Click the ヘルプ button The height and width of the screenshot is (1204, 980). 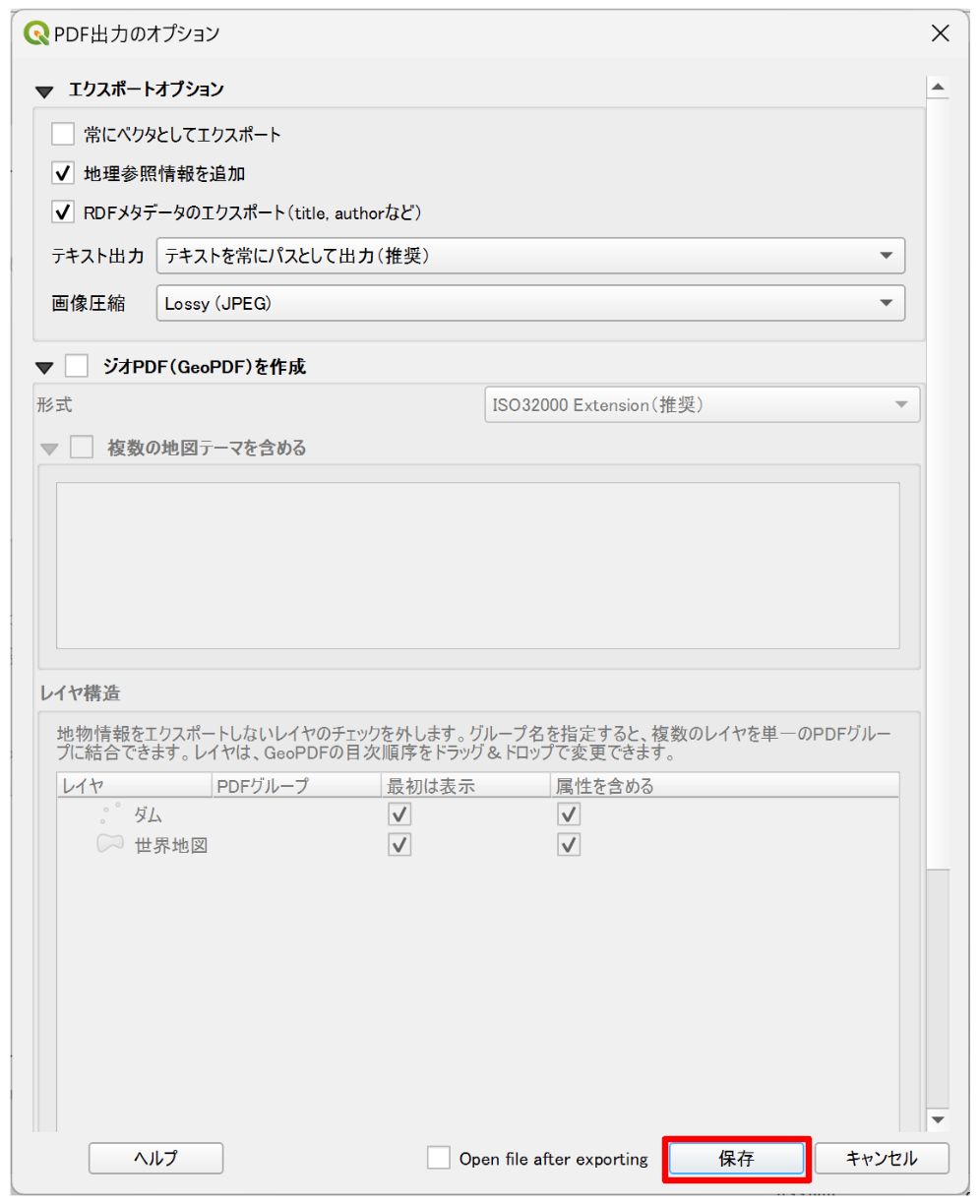(155, 1159)
